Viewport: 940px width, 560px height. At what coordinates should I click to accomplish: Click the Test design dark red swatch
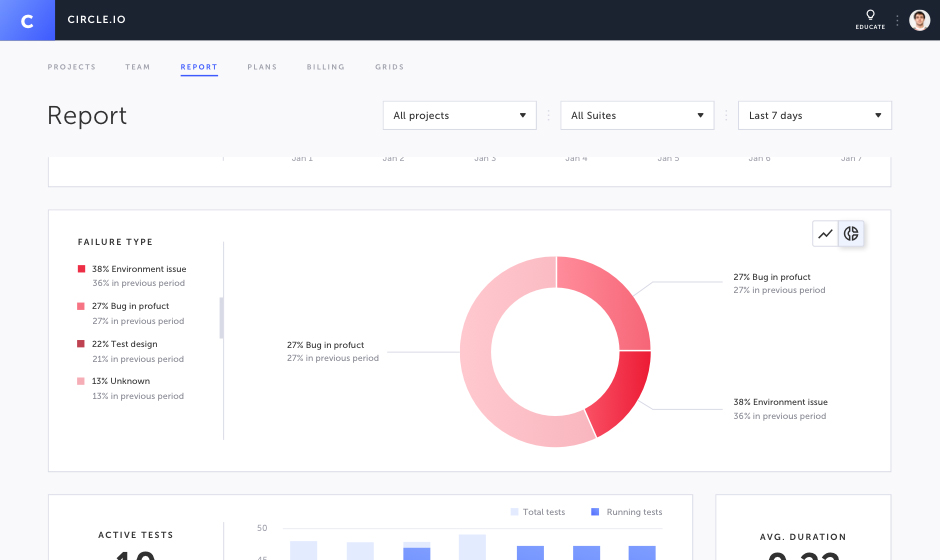[x=81, y=344]
